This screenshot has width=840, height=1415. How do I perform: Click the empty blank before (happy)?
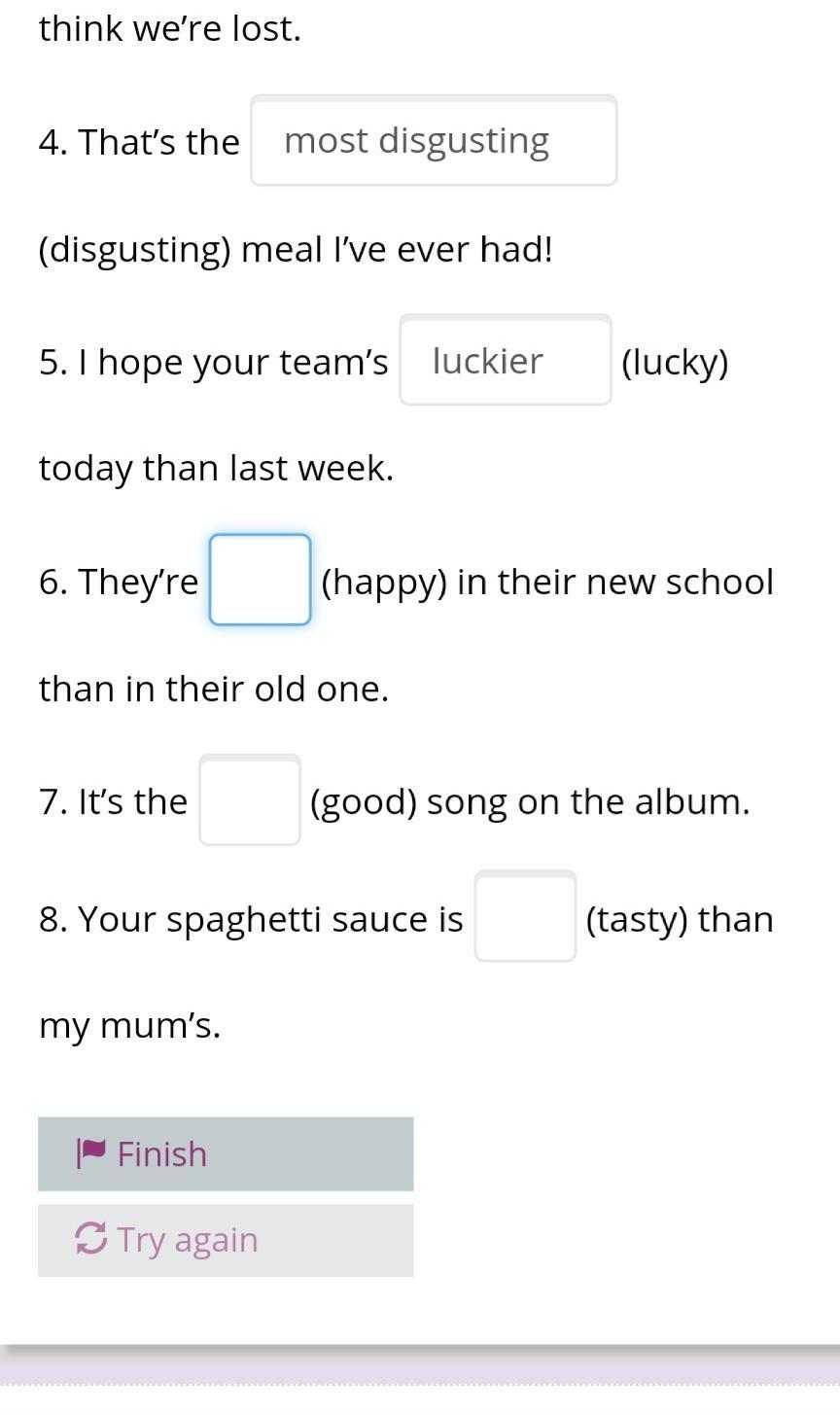tap(261, 580)
